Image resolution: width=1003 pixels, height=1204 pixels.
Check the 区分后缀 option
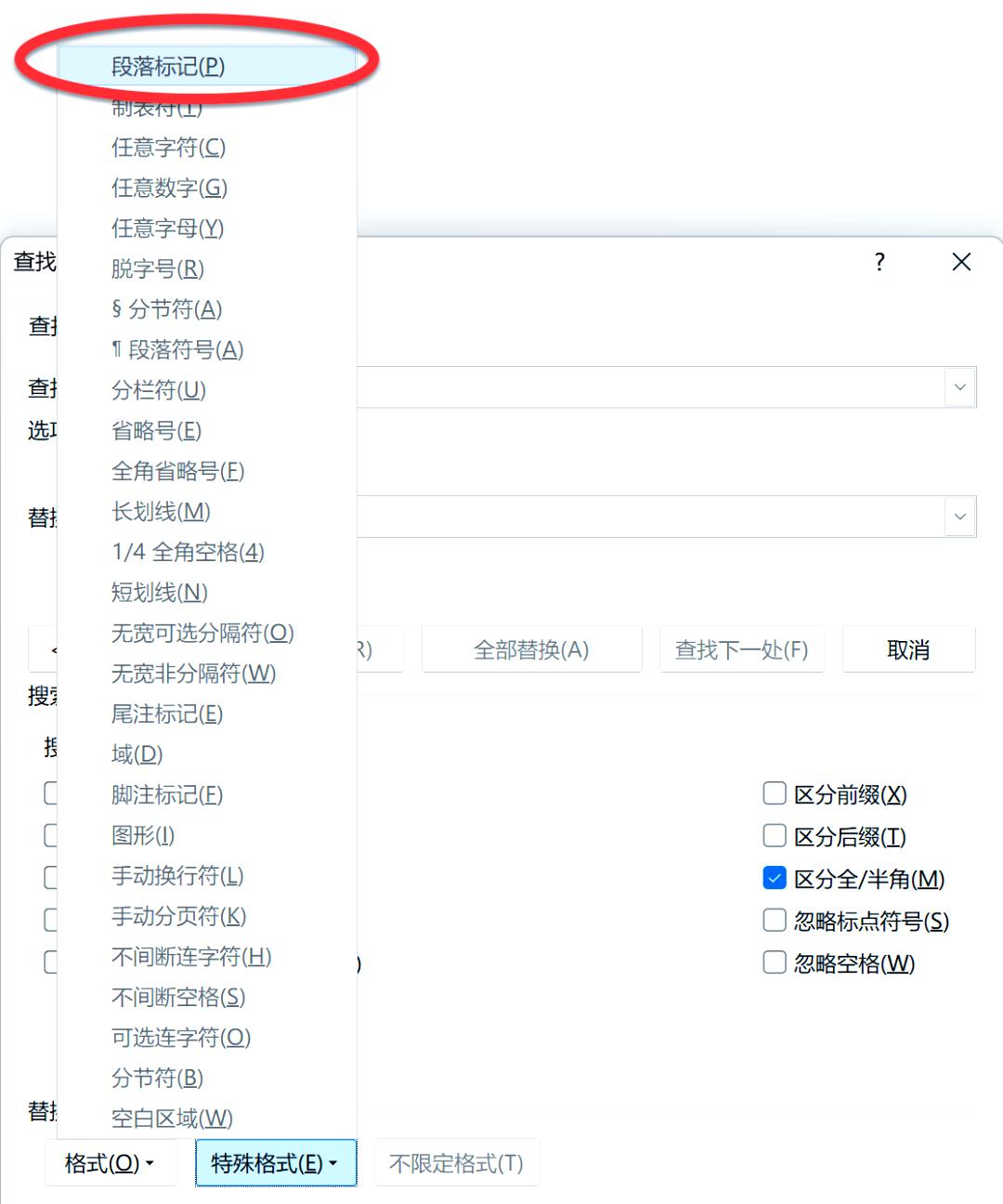(x=775, y=836)
